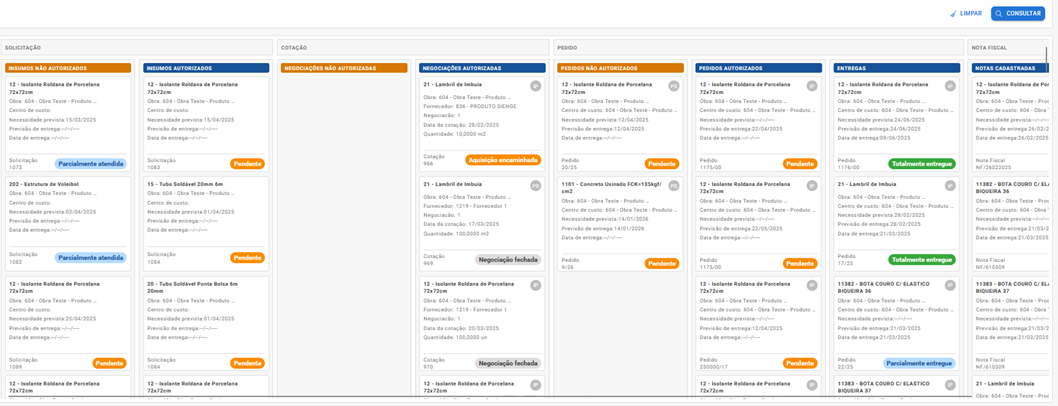Click Previsão de entrega:22/05/2025 in Pedidos Autorizados

(742, 227)
